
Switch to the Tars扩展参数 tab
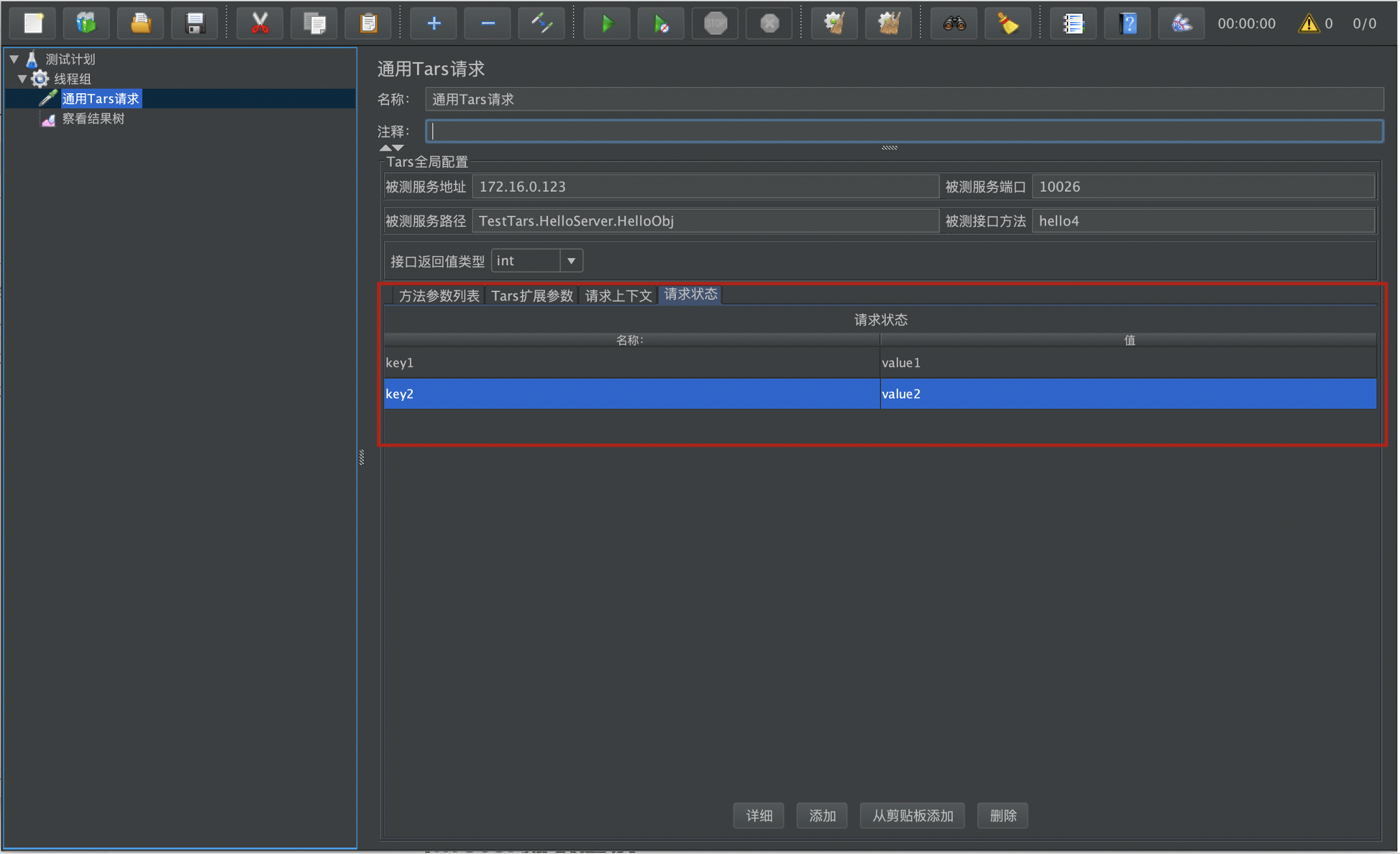point(532,296)
